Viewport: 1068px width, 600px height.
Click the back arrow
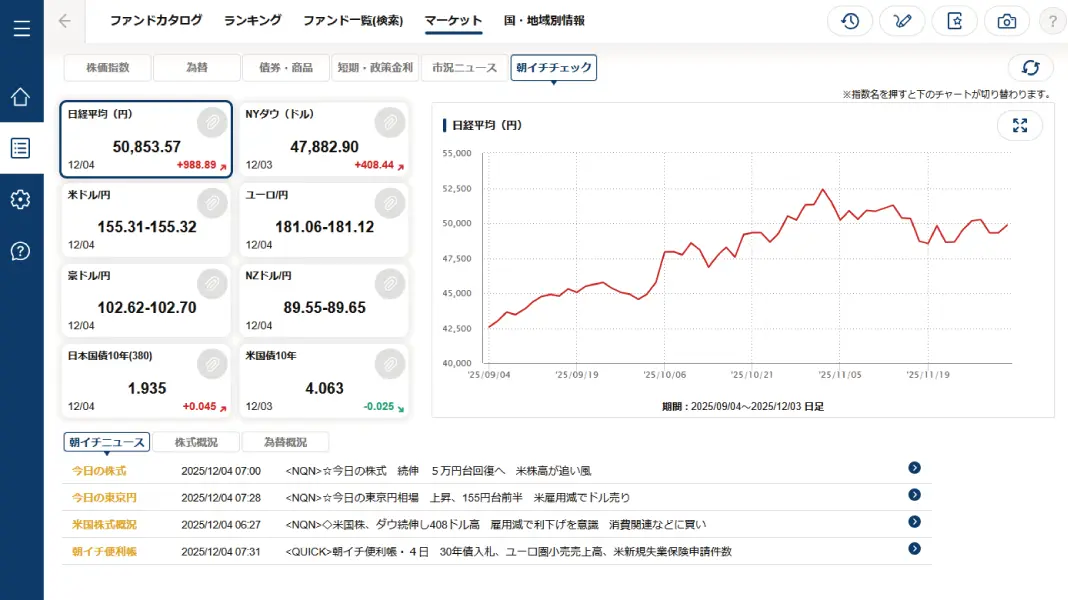65,21
